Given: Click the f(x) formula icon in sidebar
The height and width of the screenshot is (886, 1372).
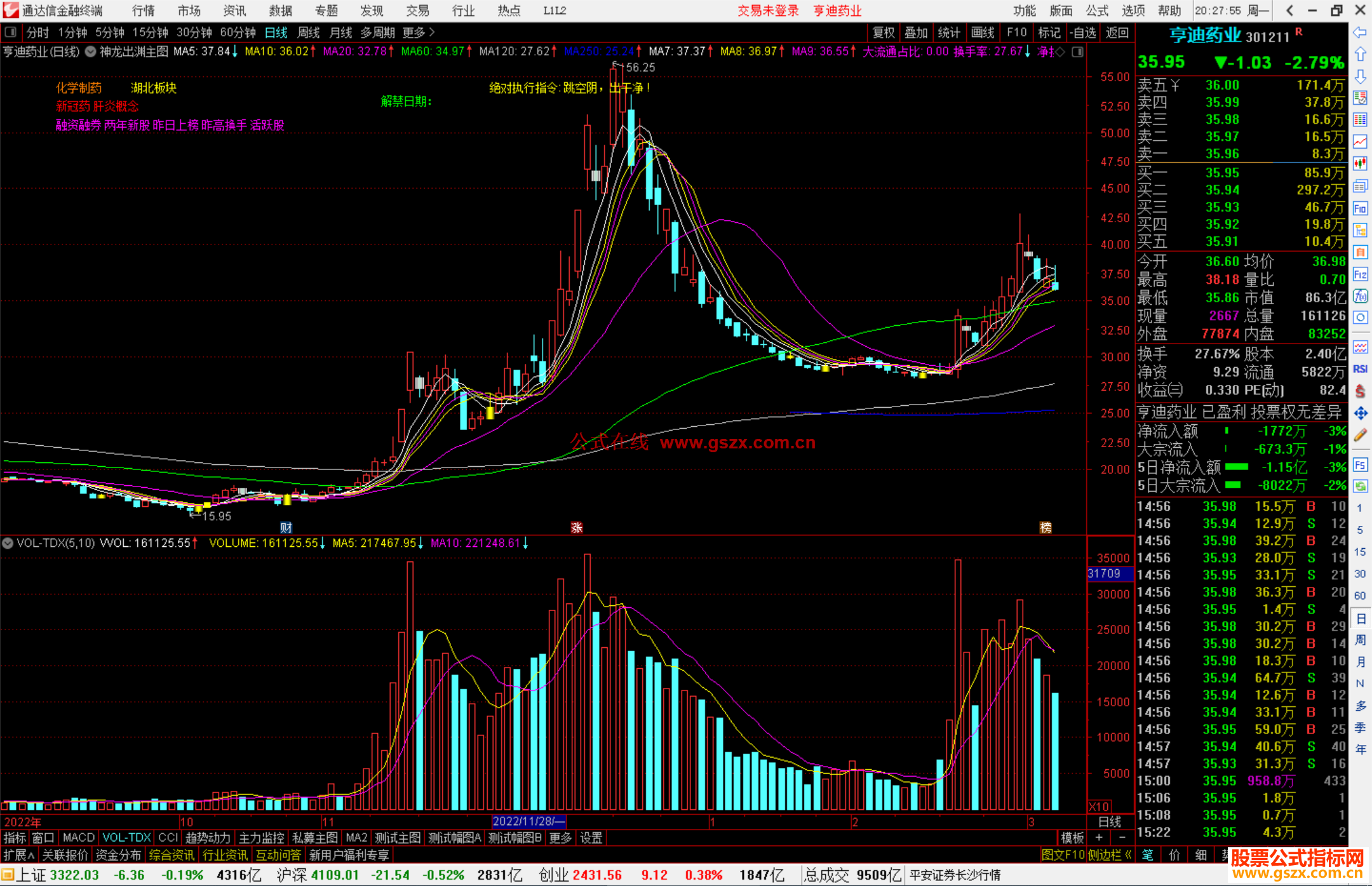Looking at the screenshot, I should tap(1360, 296).
